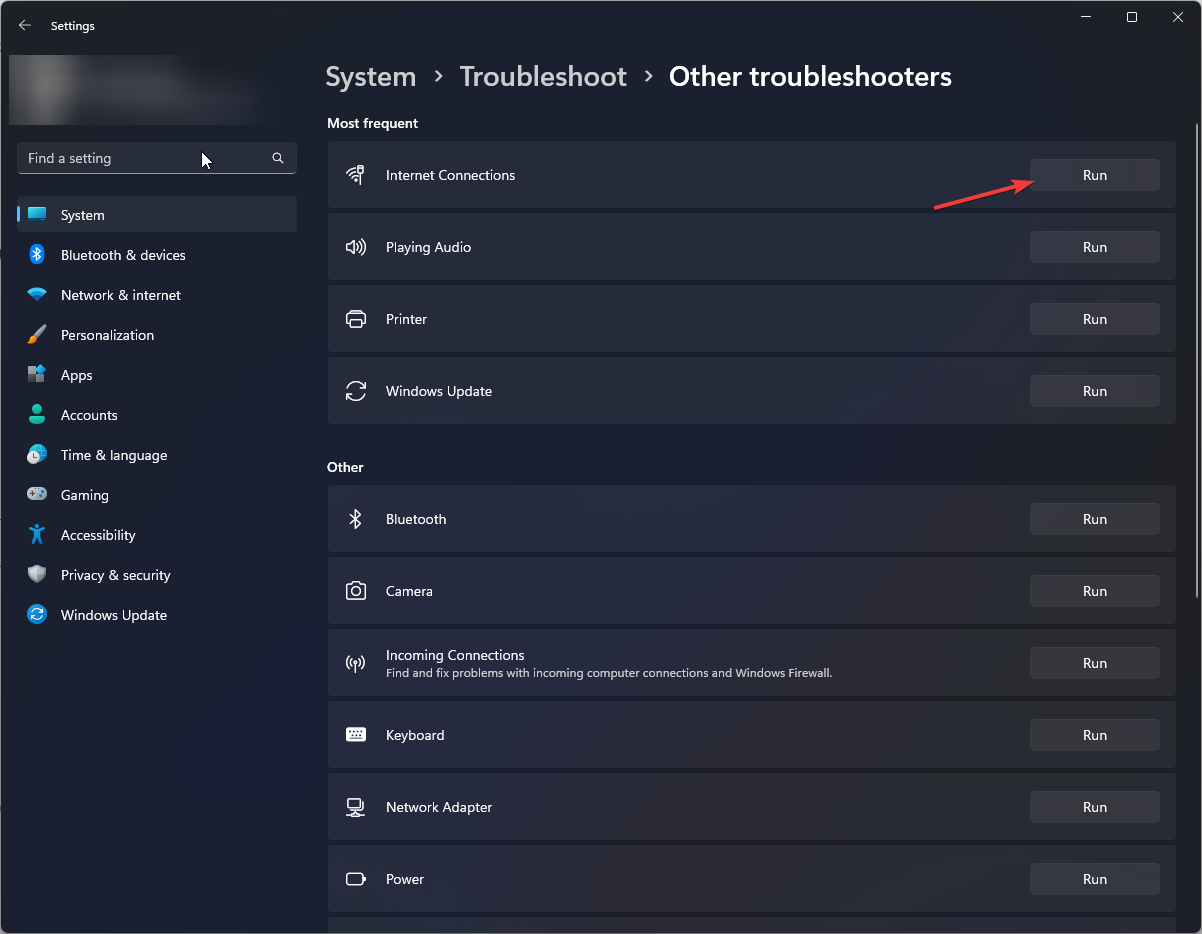This screenshot has width=1202, height=934.
Task: Run the Network Adapter troubleshooter
Action: 1095,807
